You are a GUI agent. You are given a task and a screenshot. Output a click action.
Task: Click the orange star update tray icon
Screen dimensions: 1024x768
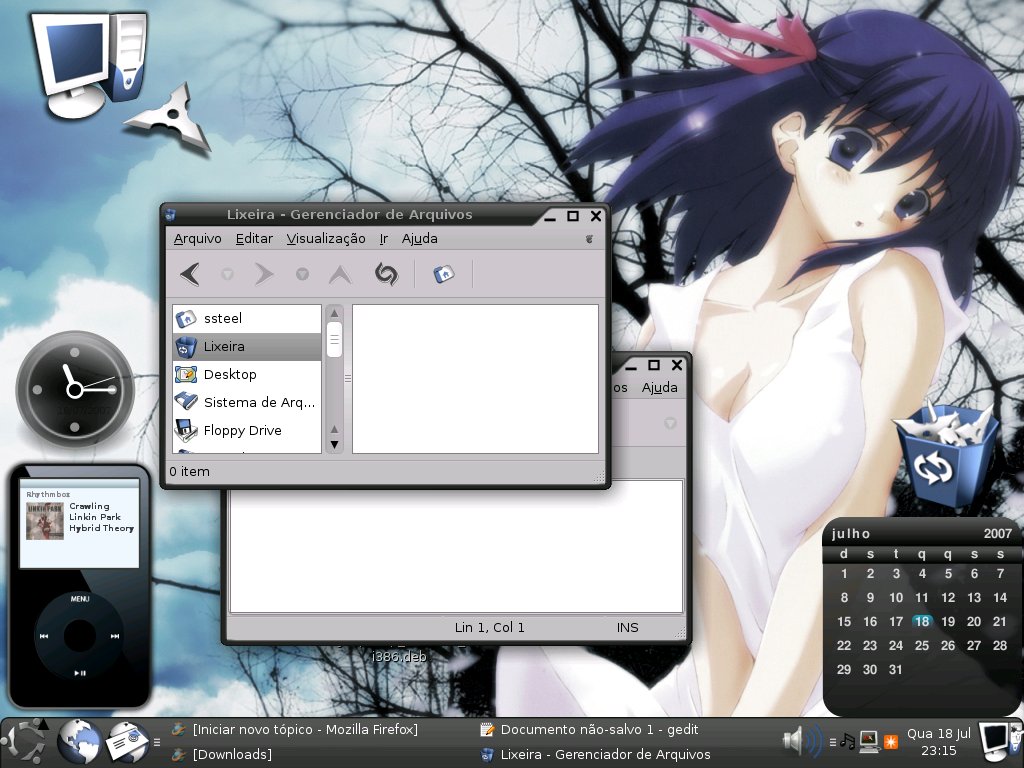pyautogui.click(x=891, y=742)
